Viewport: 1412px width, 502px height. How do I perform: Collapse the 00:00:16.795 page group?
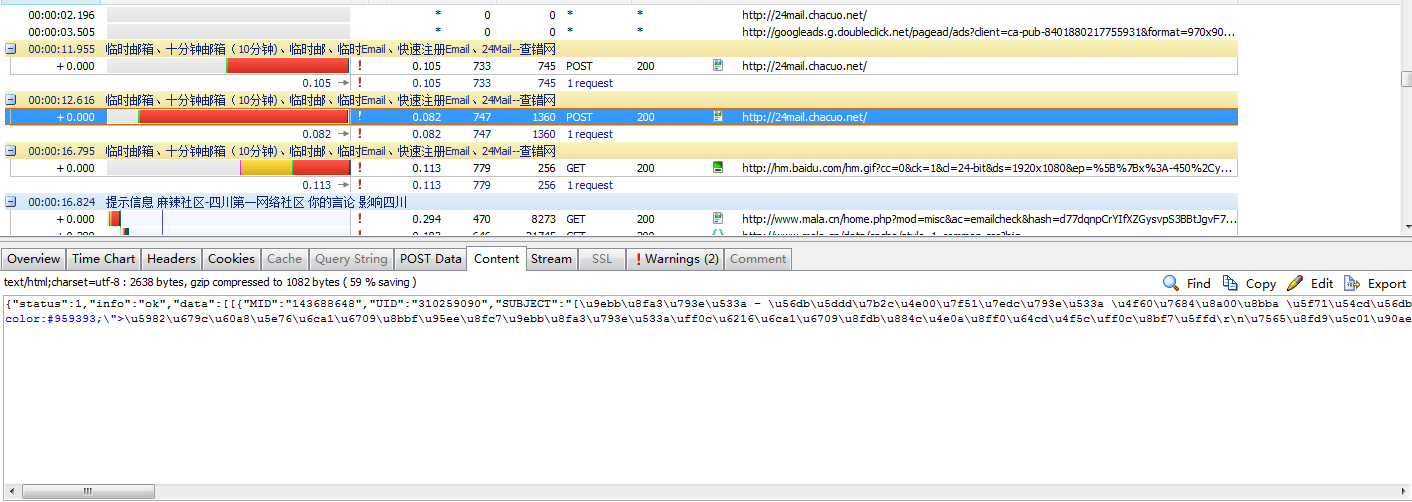coord(11,151)
